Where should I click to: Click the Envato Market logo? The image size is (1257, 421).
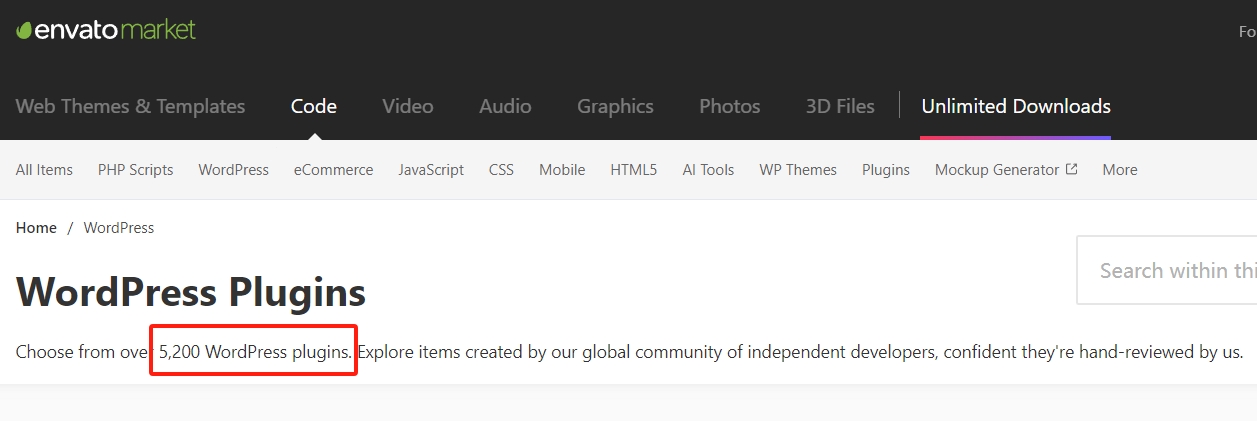click(x=106, y=30)
